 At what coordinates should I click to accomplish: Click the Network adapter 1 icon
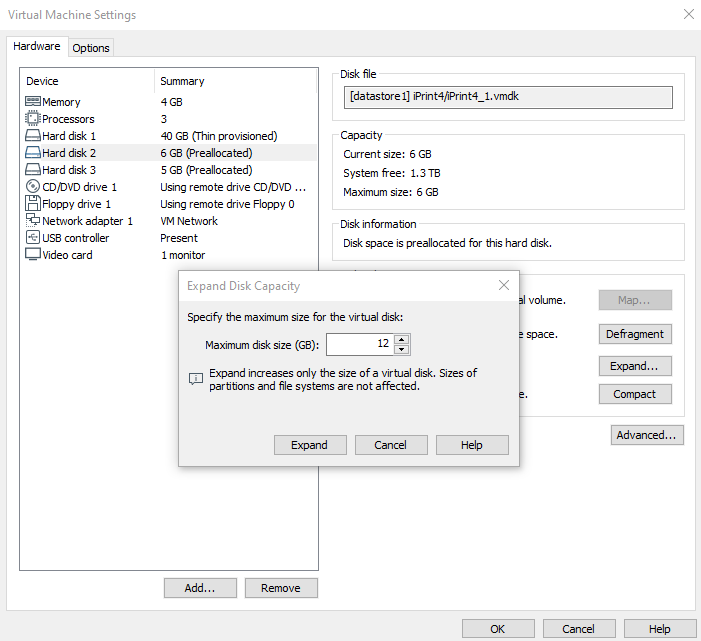tap(33, 221)
